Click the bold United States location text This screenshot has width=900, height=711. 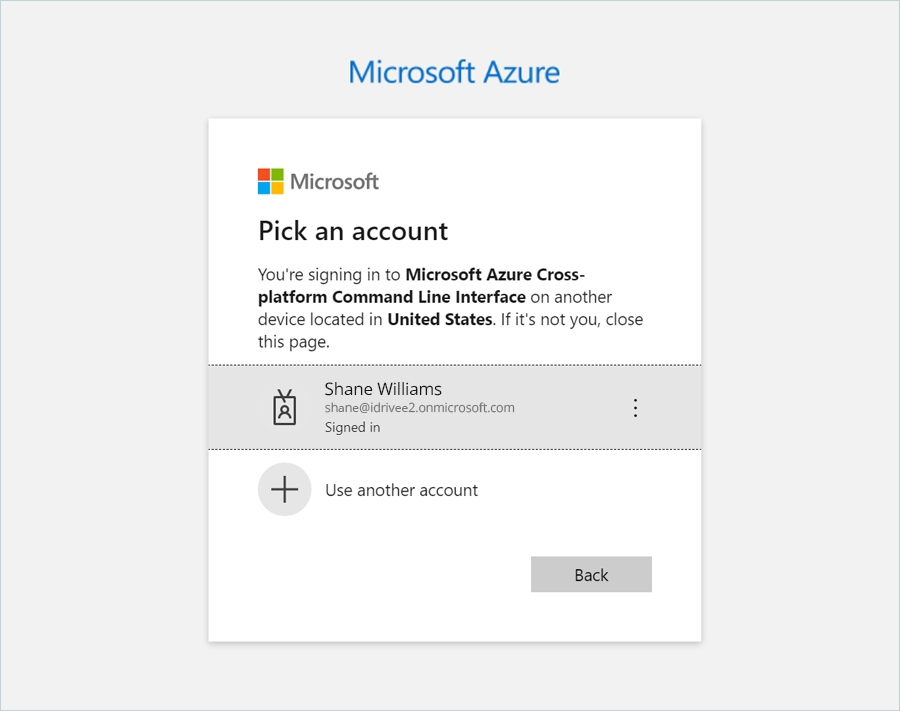tap(439, 320)
